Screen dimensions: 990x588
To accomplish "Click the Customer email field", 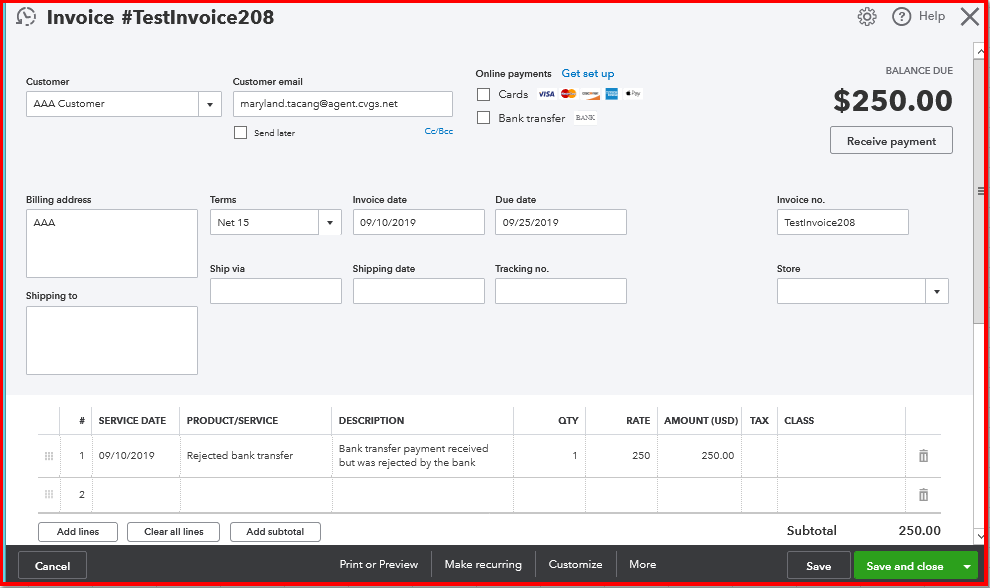I will 343,104.
